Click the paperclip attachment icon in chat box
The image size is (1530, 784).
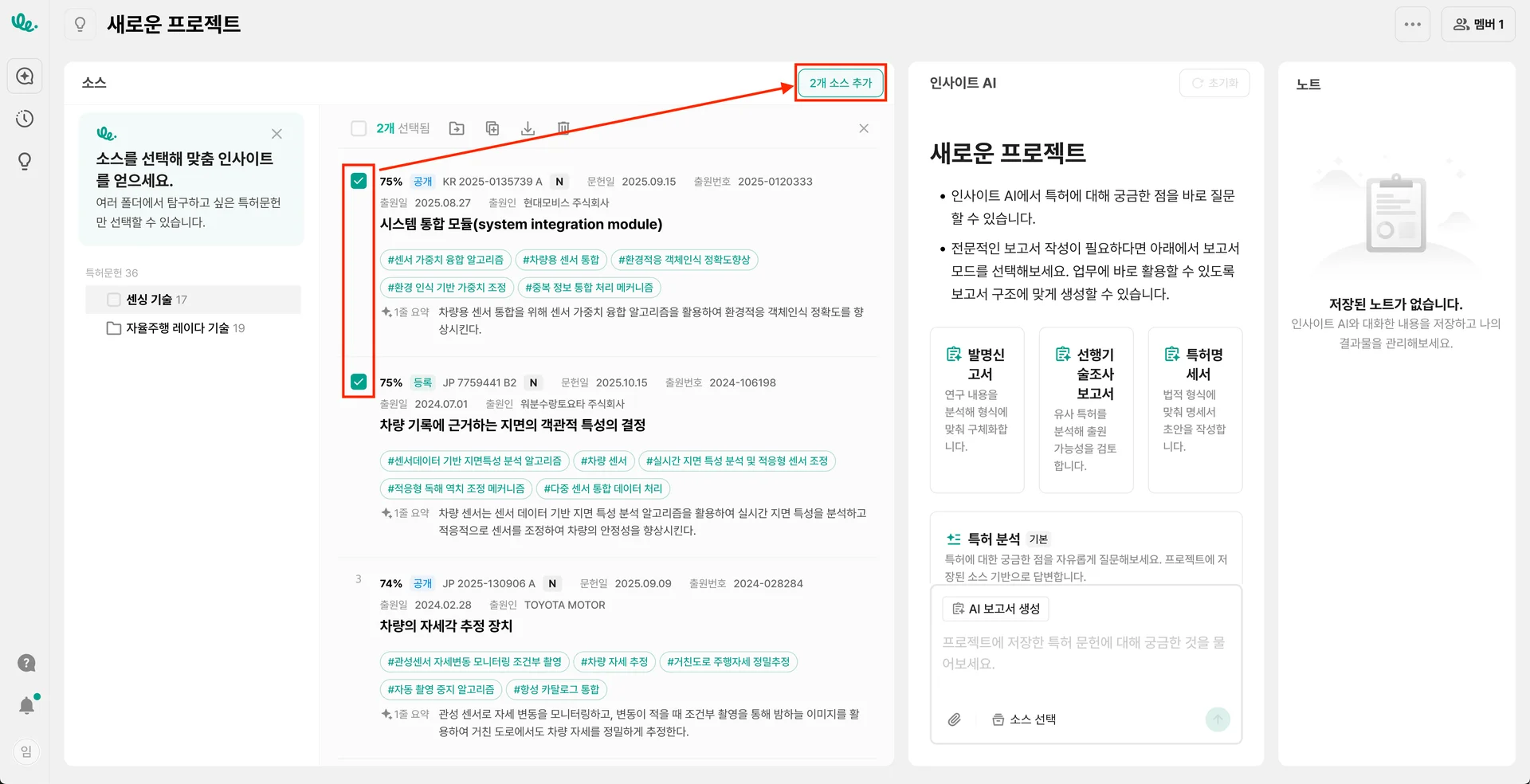[x=954, y=719]
